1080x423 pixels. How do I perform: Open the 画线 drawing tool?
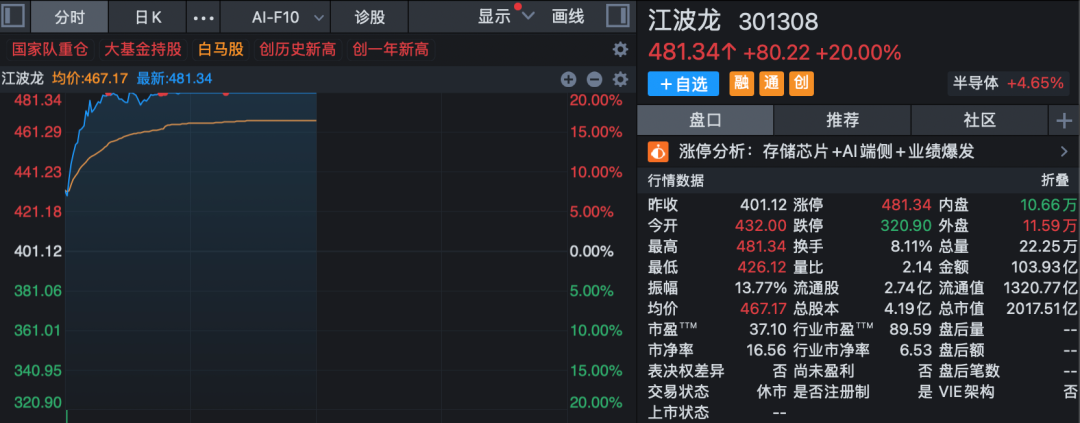[568, 17]
